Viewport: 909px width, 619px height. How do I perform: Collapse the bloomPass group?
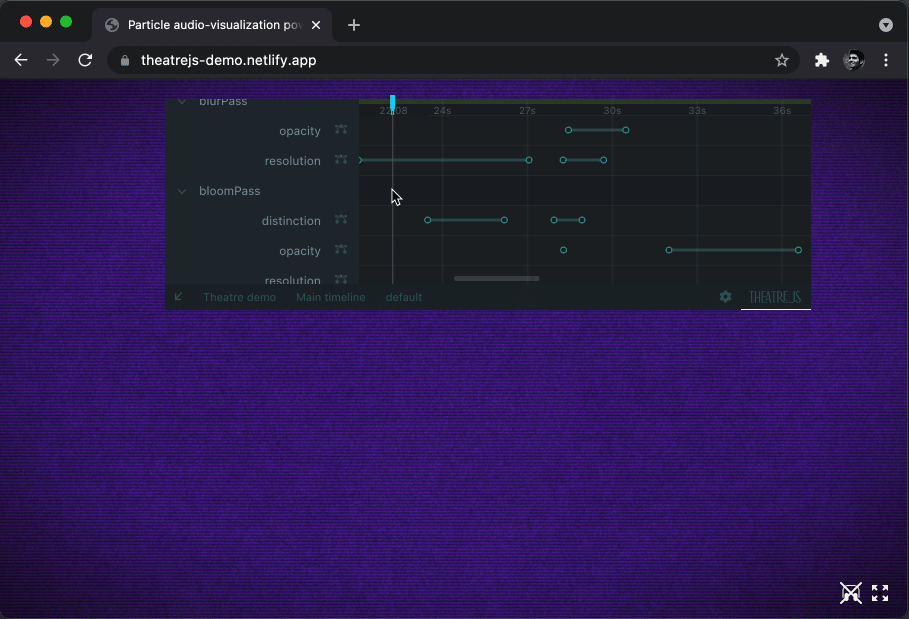(182, 191)
